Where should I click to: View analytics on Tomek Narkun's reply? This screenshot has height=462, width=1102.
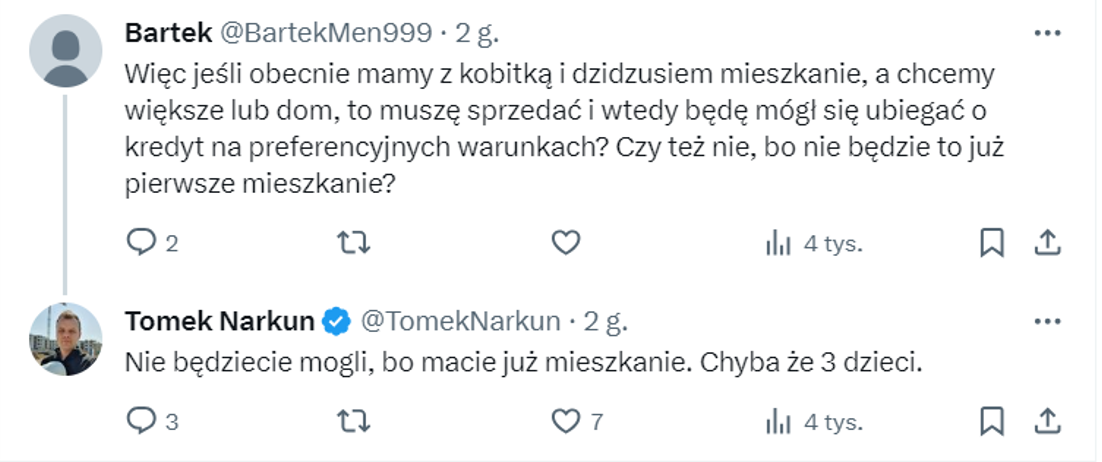click(780, 422)
